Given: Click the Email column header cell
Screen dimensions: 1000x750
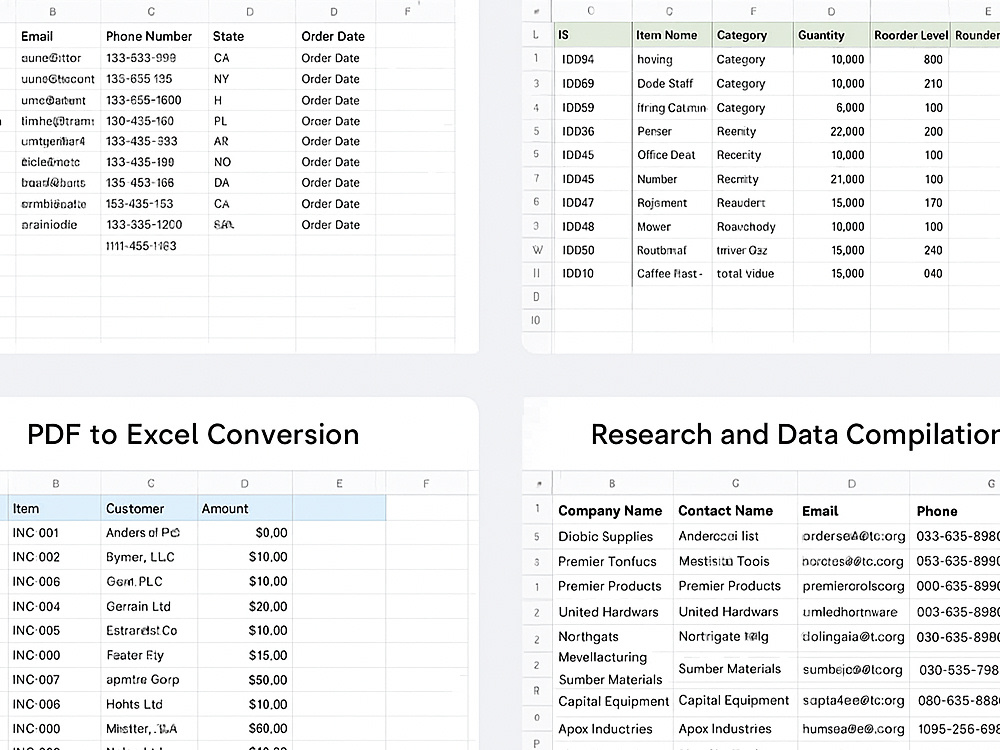Looking at the screenshot, I should [x=58, y=36].
